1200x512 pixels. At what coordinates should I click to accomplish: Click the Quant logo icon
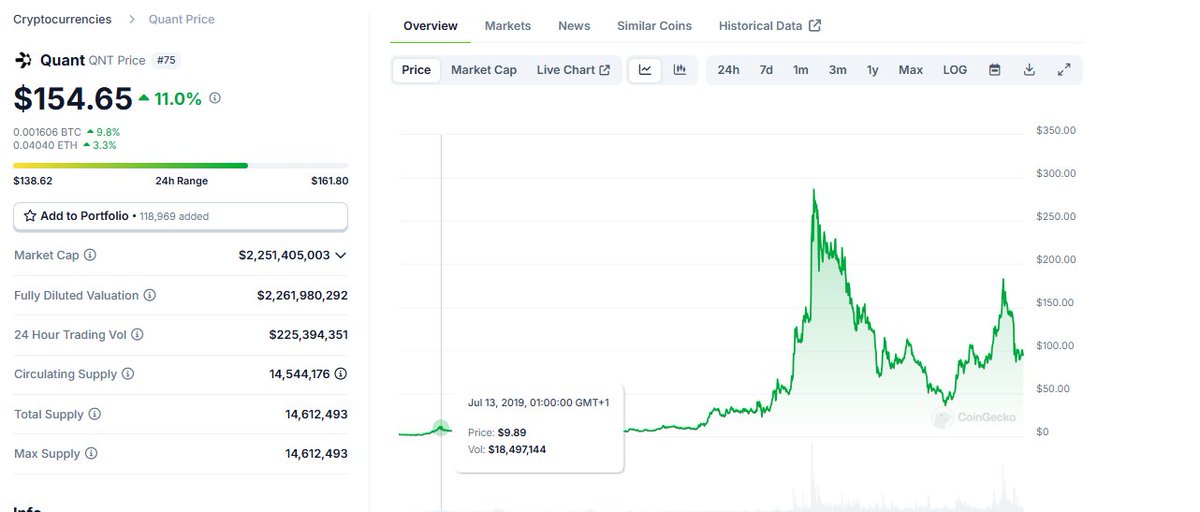23,60
